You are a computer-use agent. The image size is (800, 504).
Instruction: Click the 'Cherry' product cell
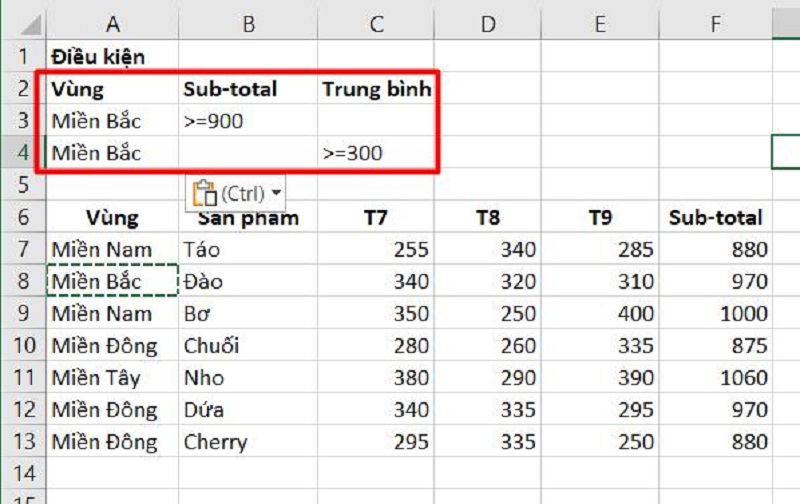pyautogui.click(x=248, y=442)
